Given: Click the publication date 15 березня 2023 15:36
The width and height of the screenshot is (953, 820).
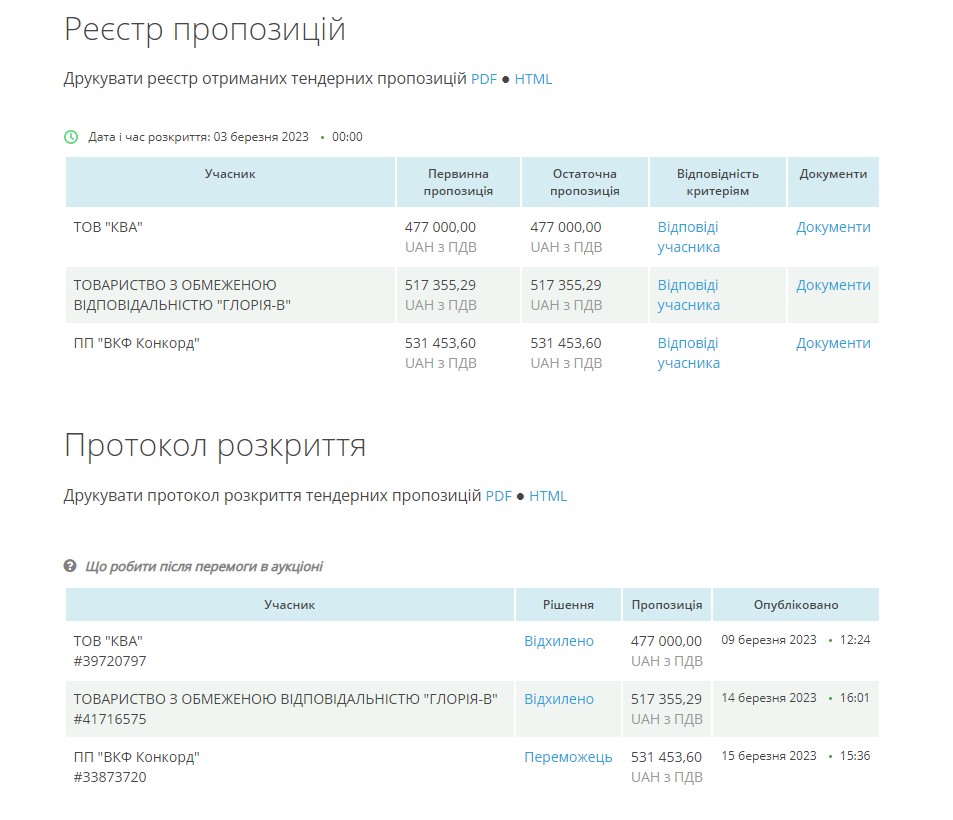Looking at the screenshot, I should [796, 756].
